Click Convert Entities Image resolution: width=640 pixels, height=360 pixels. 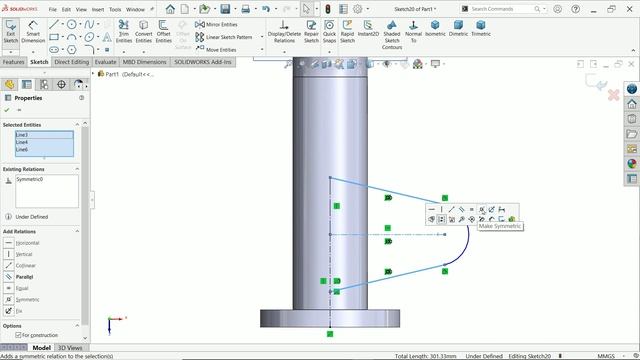pos(144,32)
